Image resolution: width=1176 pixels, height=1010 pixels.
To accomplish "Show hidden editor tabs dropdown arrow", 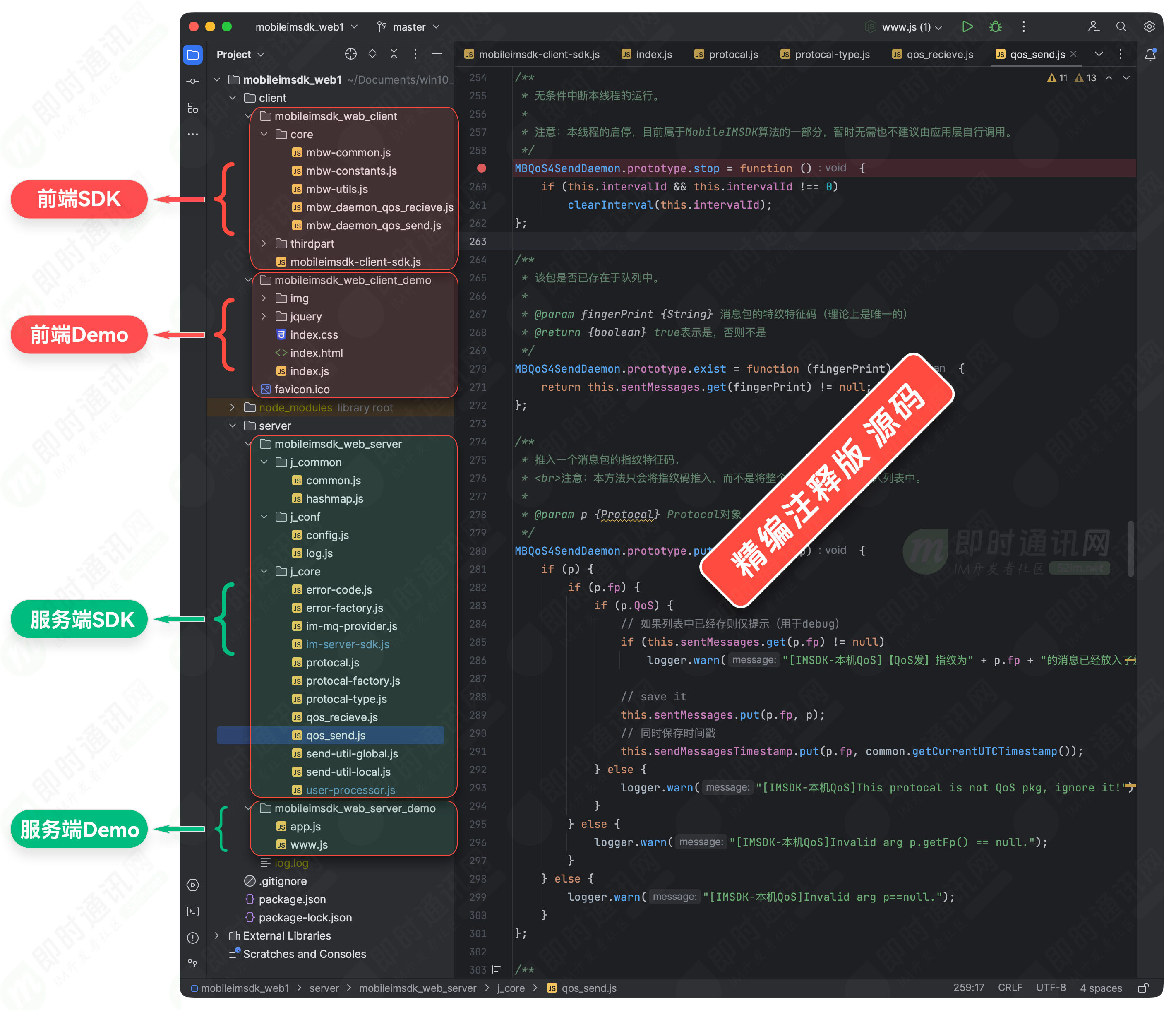I will tap(1099, 54).
